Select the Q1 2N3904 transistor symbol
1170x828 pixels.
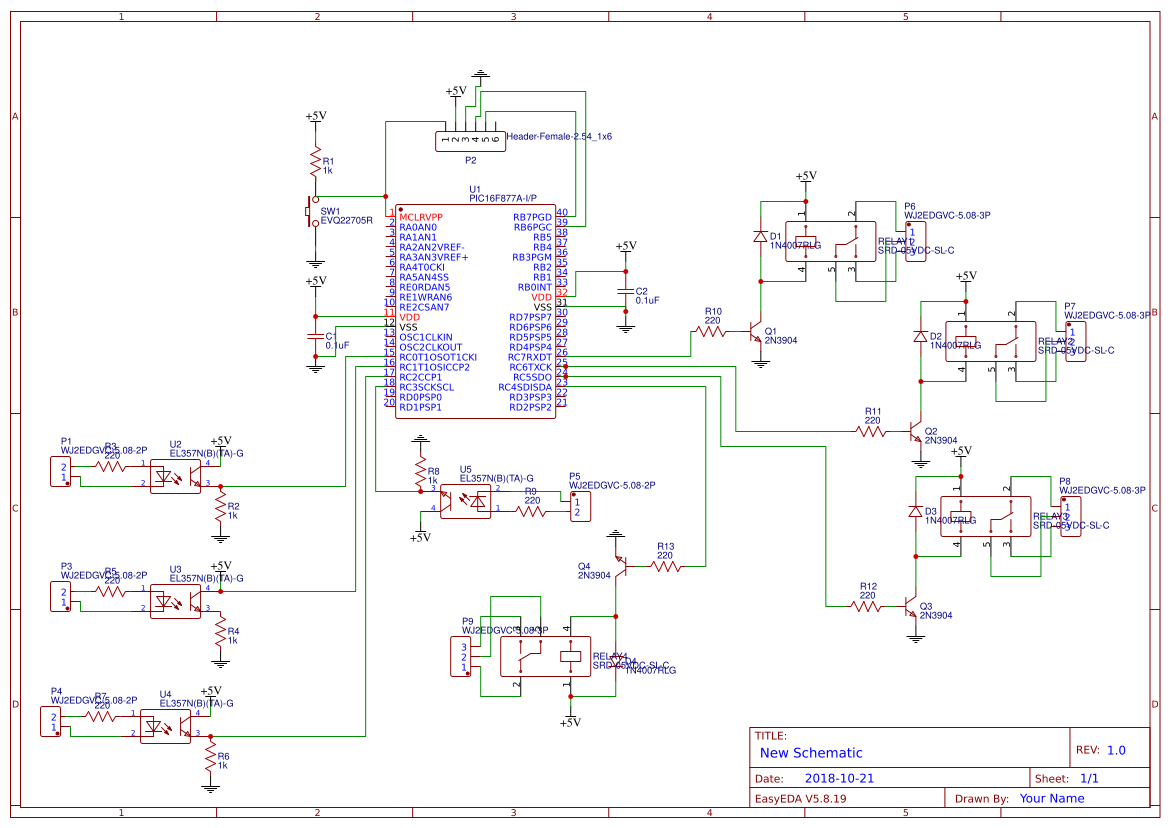(752, 330)
